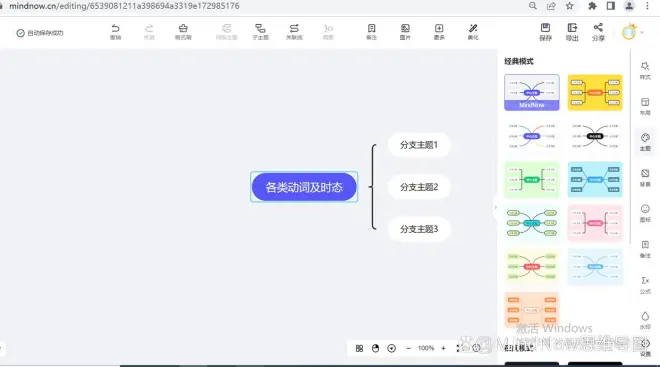Click the locate-center compass icon

point(391,348)
